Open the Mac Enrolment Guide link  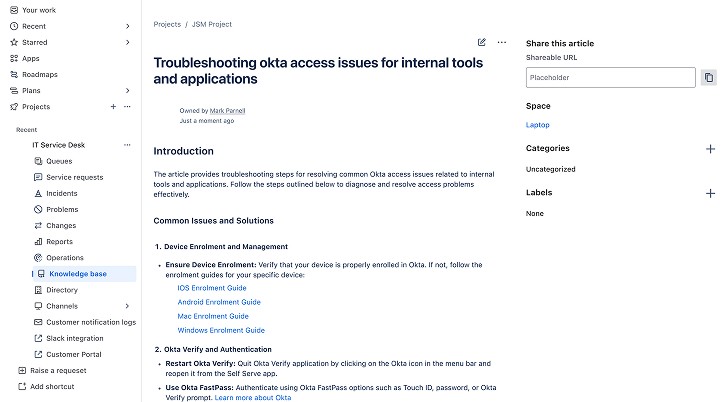213,316
